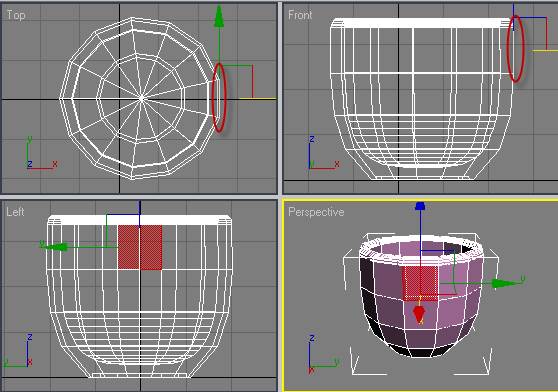Click the Top viewport label
This screenshot has width=558, height=392.
point(16,15)
